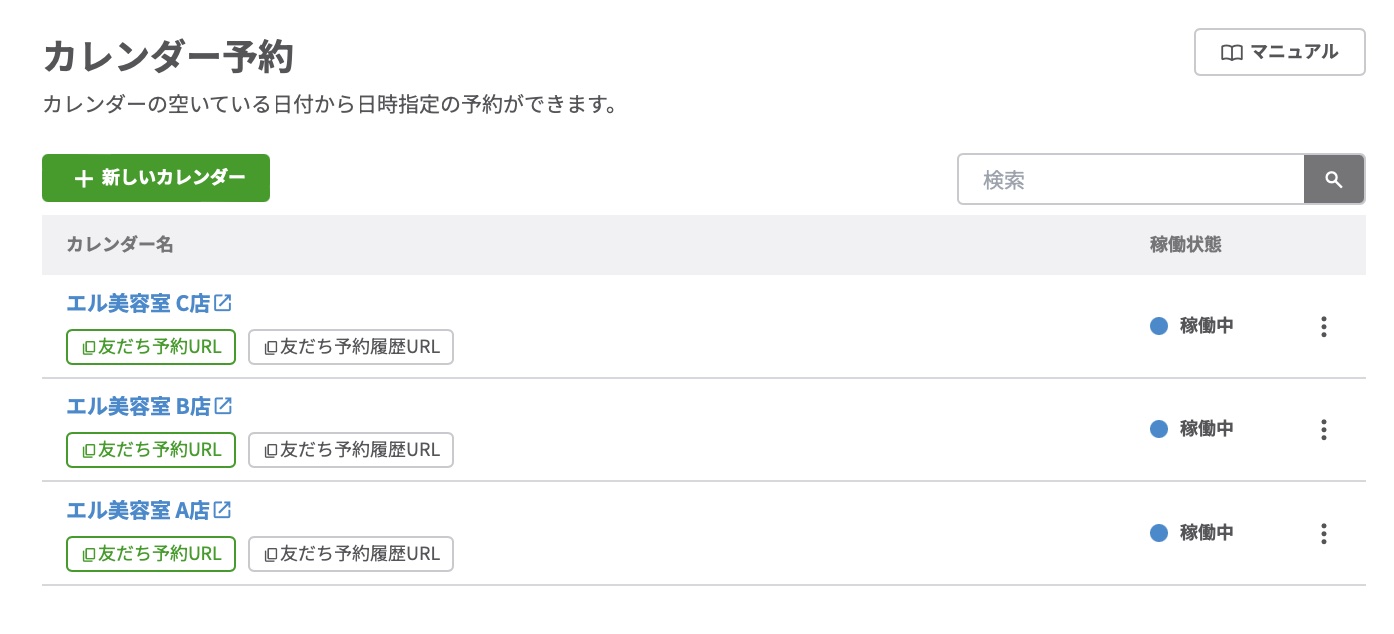Copy 友だち予約URL for エル美容室 B店
This screenshot has height=634, width=1394.
point(151,450)
